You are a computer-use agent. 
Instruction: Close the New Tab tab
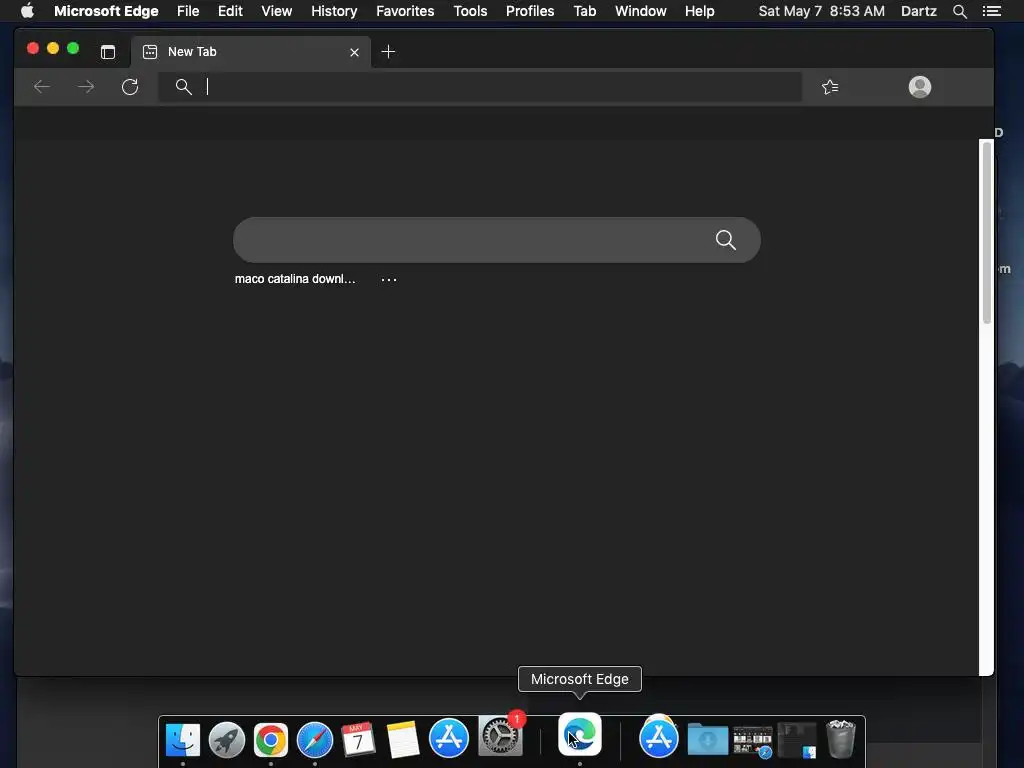click(354, 52)
